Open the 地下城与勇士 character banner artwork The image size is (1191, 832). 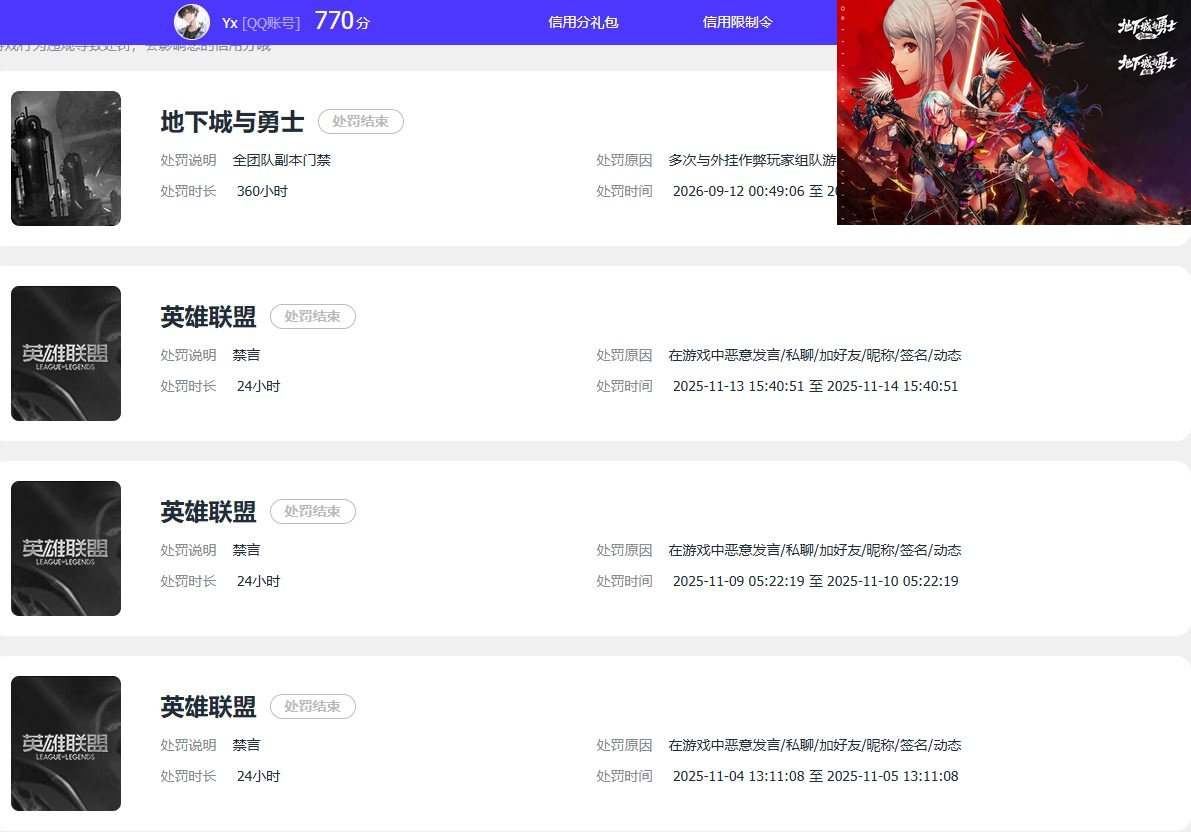1014,112
